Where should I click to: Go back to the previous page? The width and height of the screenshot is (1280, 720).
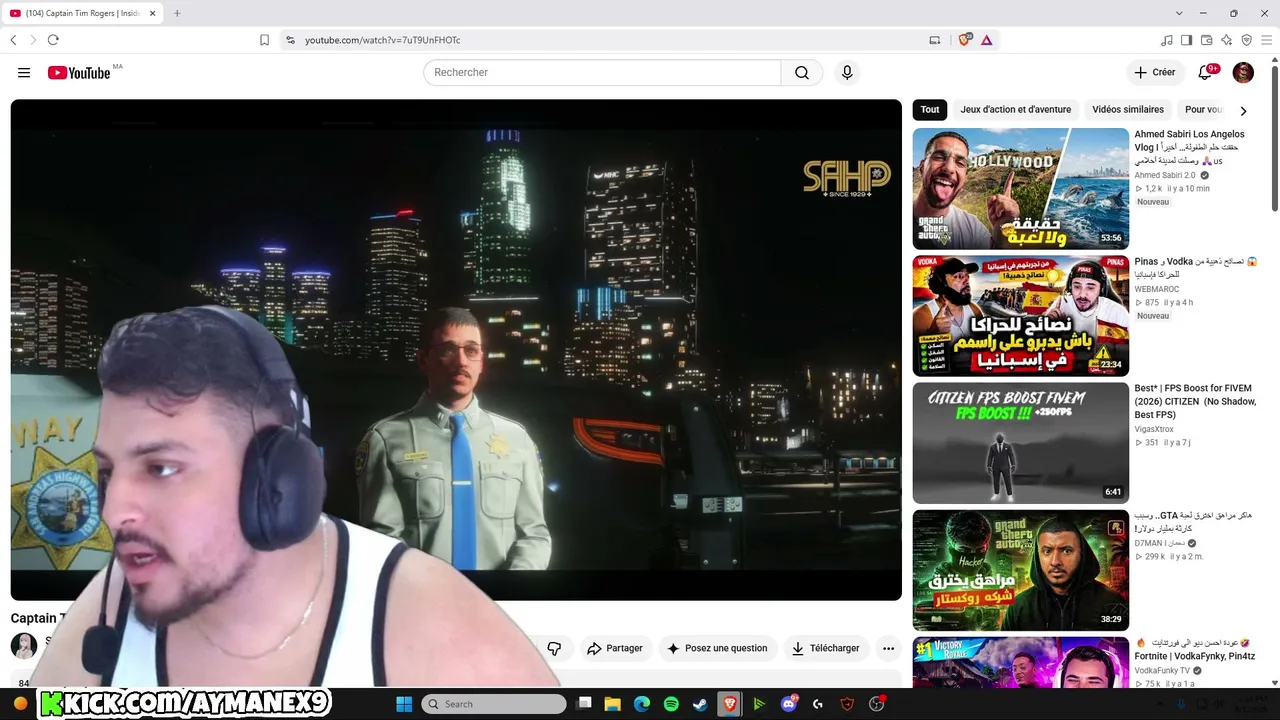[x=13, y=40]
